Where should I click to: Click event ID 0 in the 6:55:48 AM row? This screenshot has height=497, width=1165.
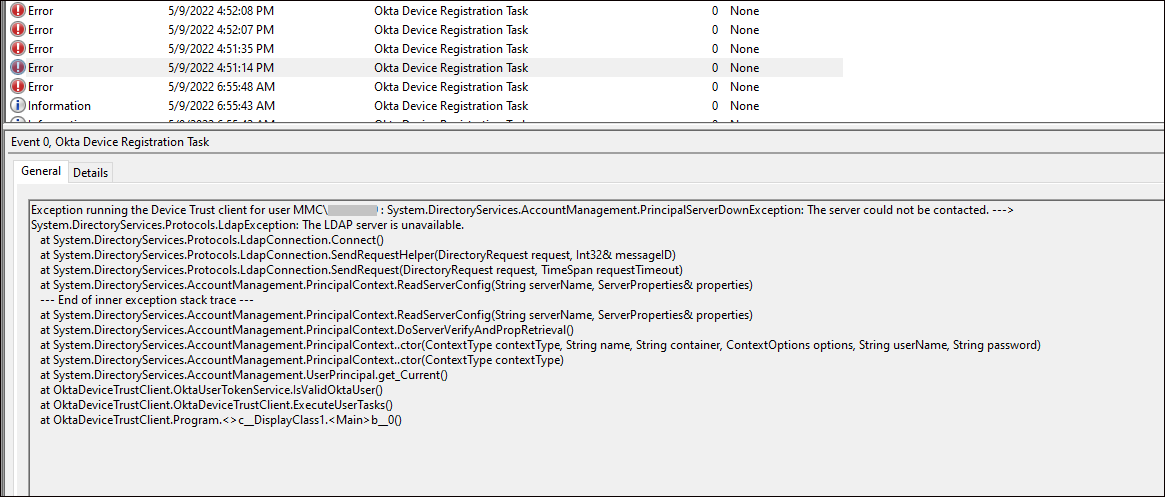point(714,87)
